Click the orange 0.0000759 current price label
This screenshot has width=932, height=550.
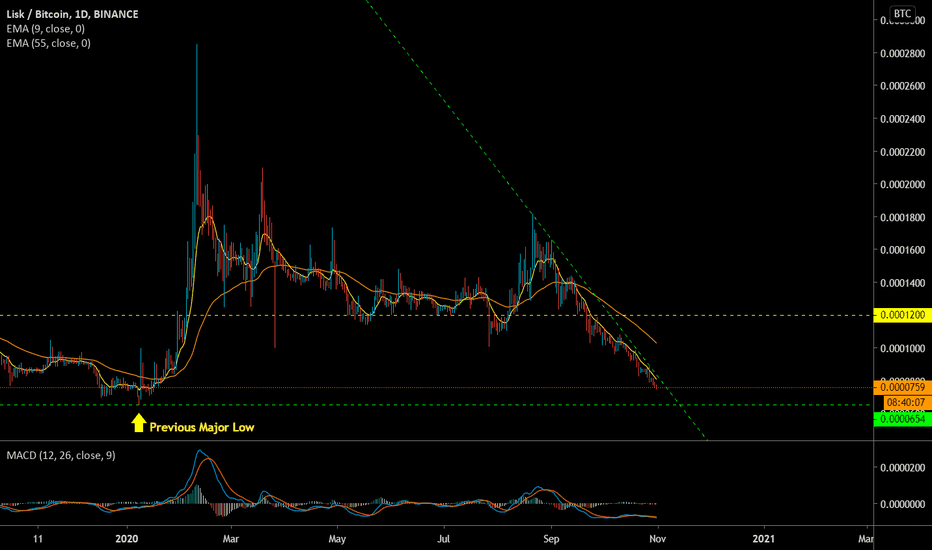click(x=902, y=388)
